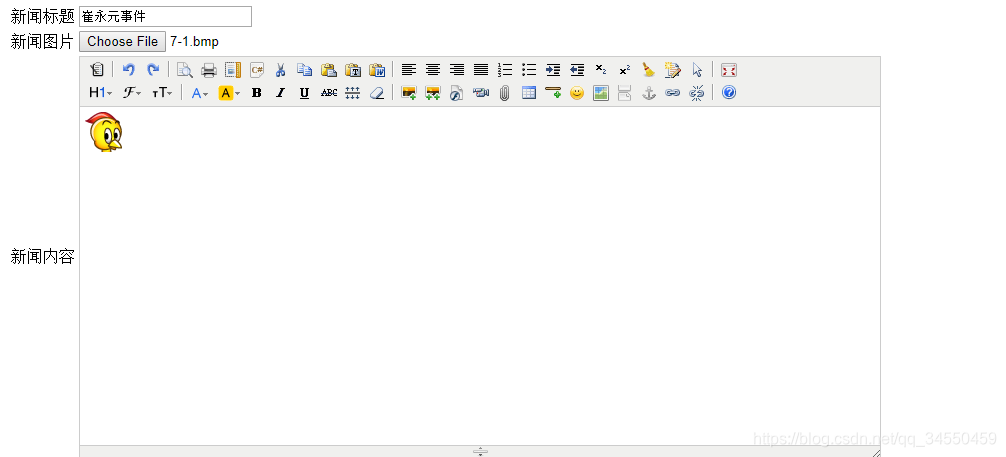Insert a hyperlink

(672, 93)
